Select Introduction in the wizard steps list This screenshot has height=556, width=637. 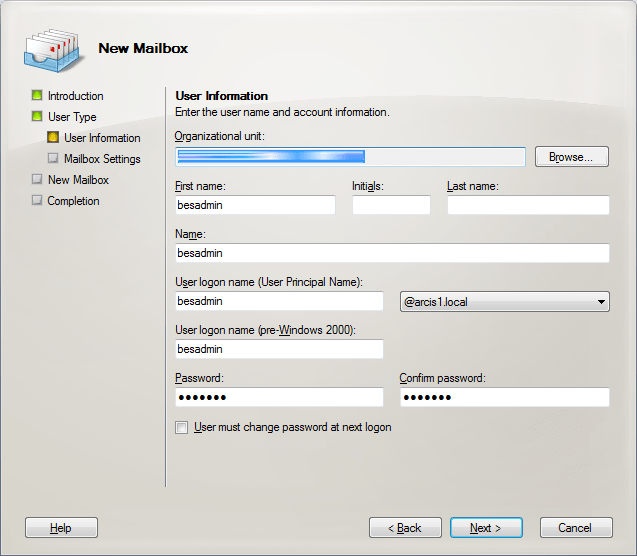pos(75,96)
